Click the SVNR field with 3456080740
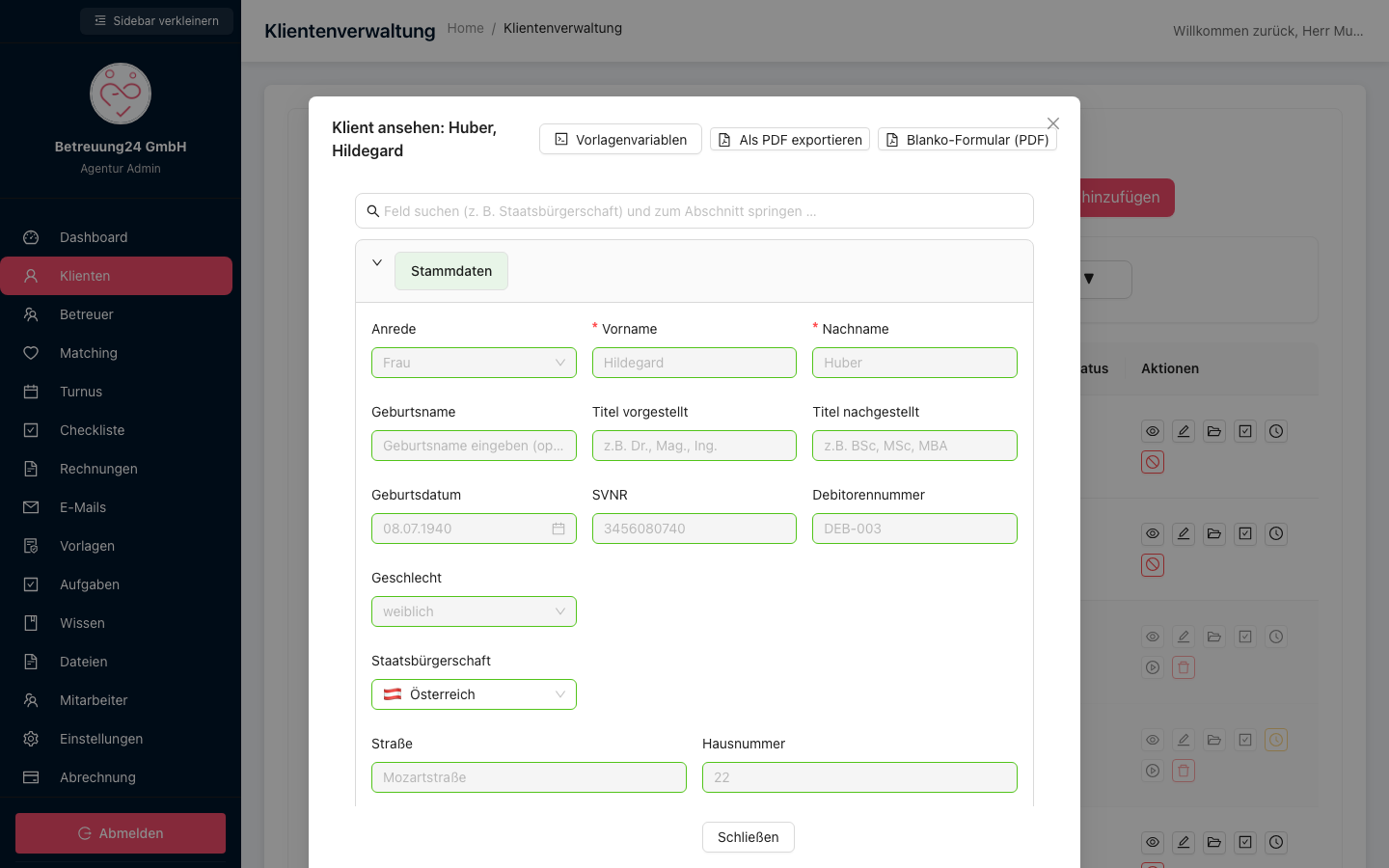 pos(694,529)
